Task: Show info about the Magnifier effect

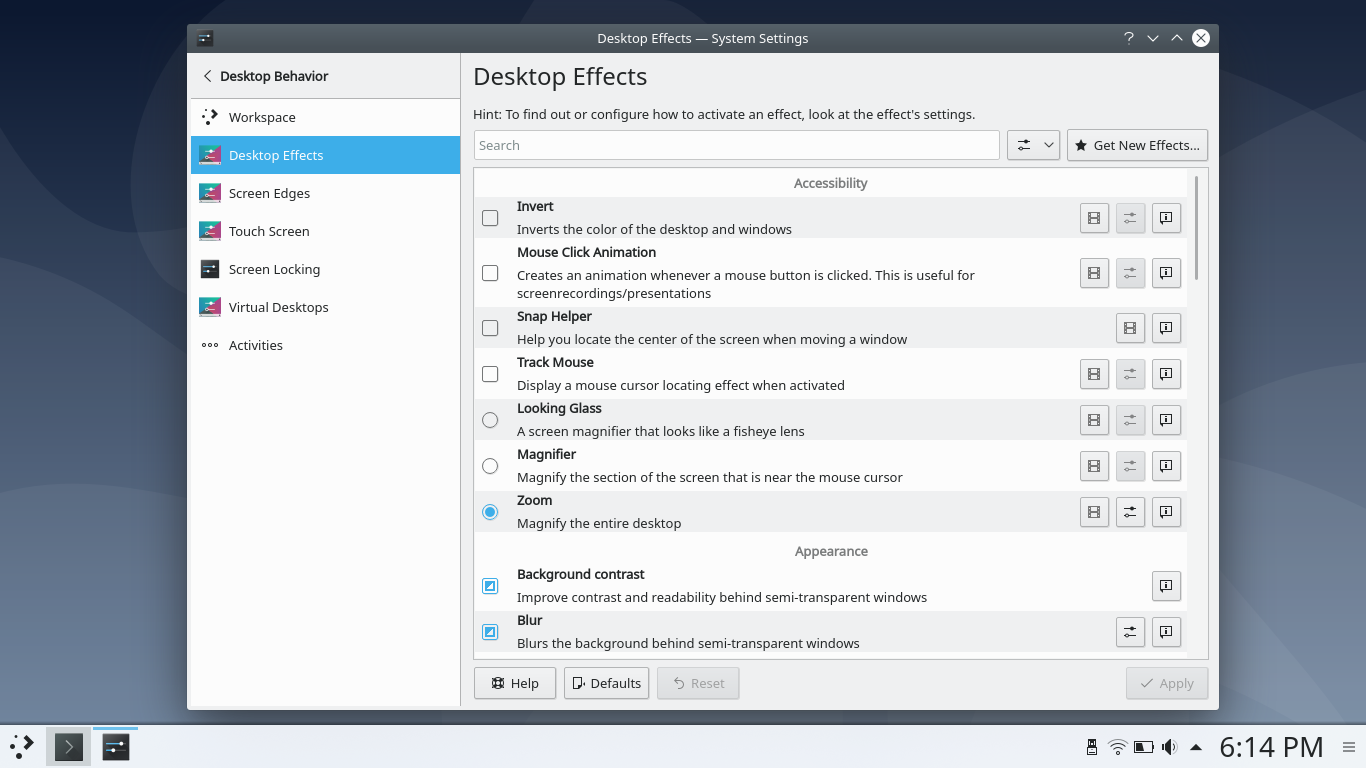Action: [1166, 466]
